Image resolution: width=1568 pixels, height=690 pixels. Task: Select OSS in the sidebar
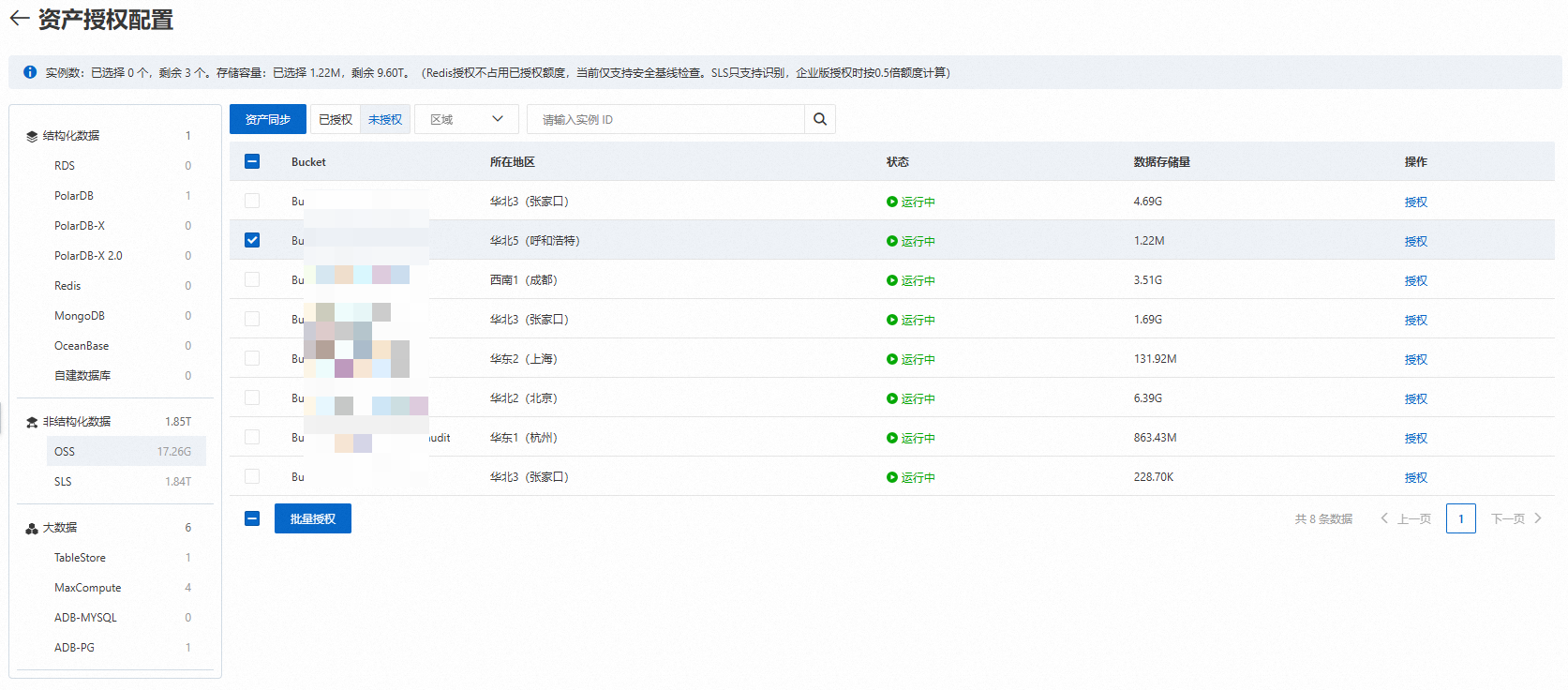[127, 452]
